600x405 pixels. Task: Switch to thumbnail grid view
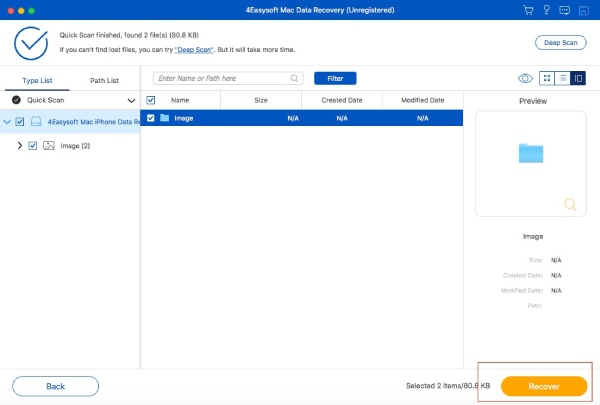pos(547,78)
